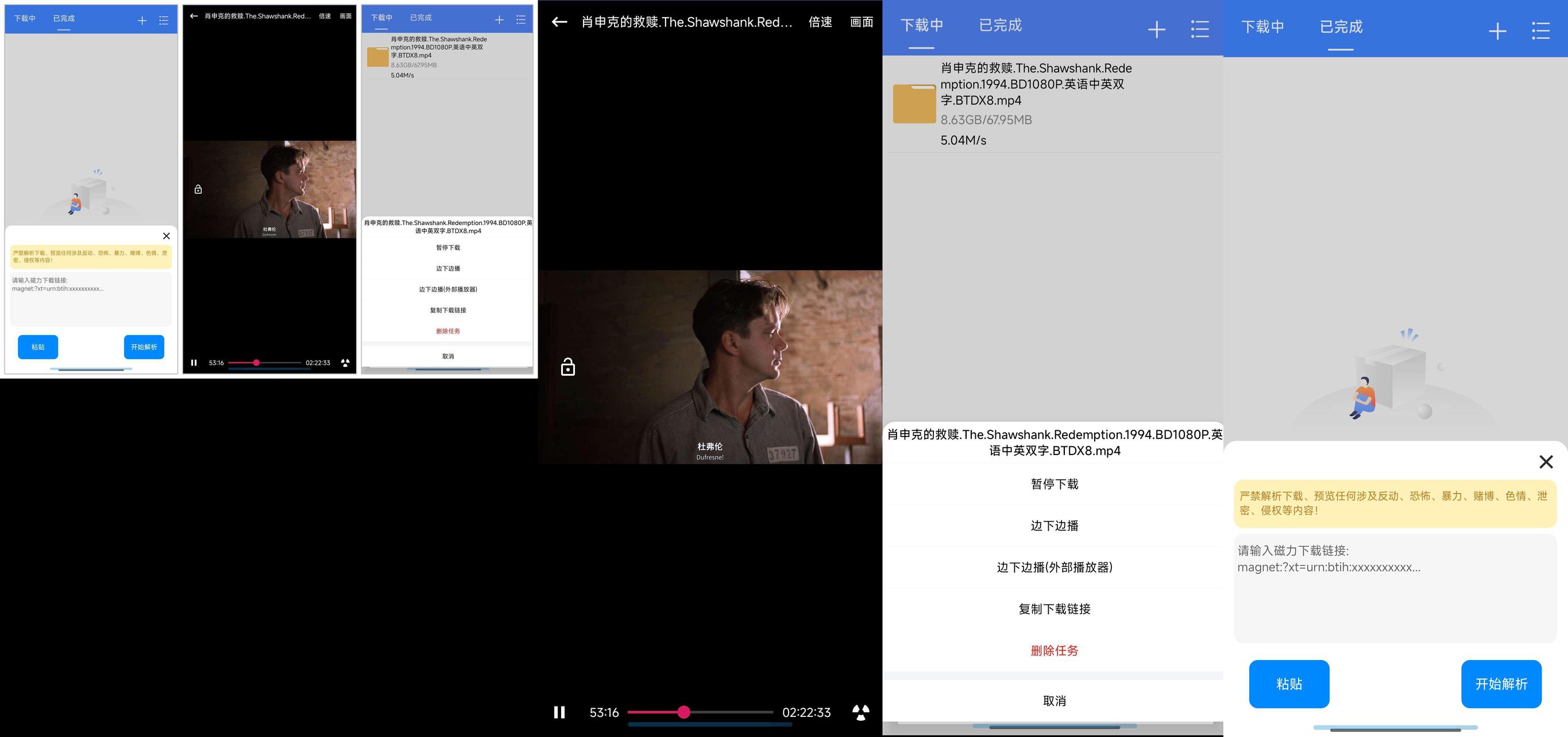Screen dimensions: 1568x737
Task: Switch to 下载中 tab in small download list
Action: (381, 18)
